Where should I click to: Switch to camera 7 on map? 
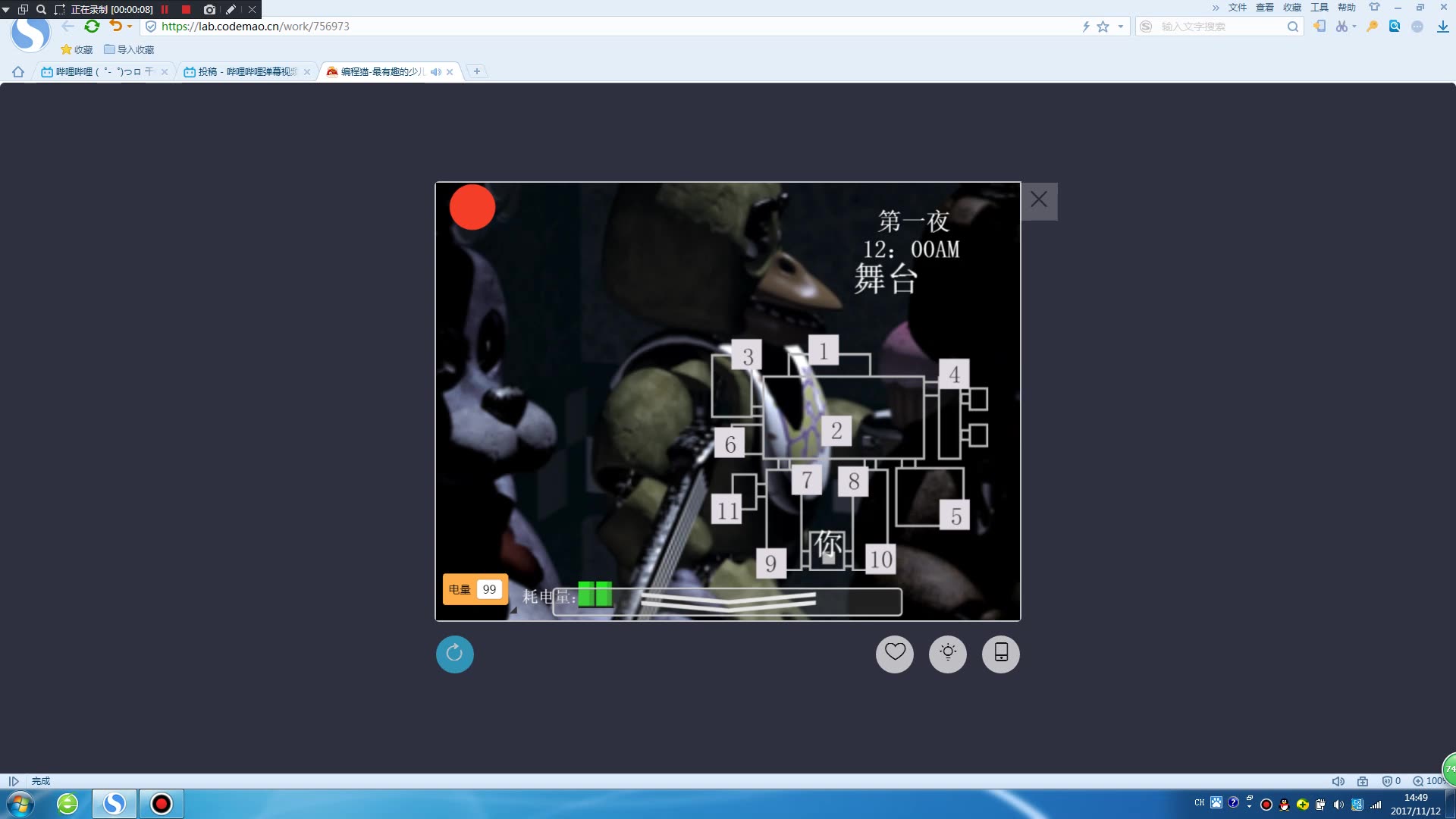pos(807,480)
